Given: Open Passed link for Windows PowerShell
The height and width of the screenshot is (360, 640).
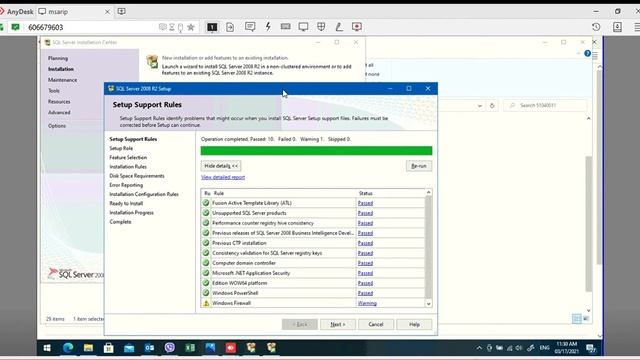Looking at the screenshot, I should click(x=365, y=293).
